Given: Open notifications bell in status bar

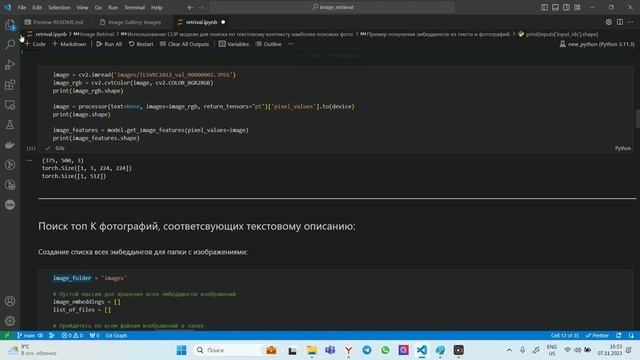Looking at the screenshot, I should coord(631,335).
